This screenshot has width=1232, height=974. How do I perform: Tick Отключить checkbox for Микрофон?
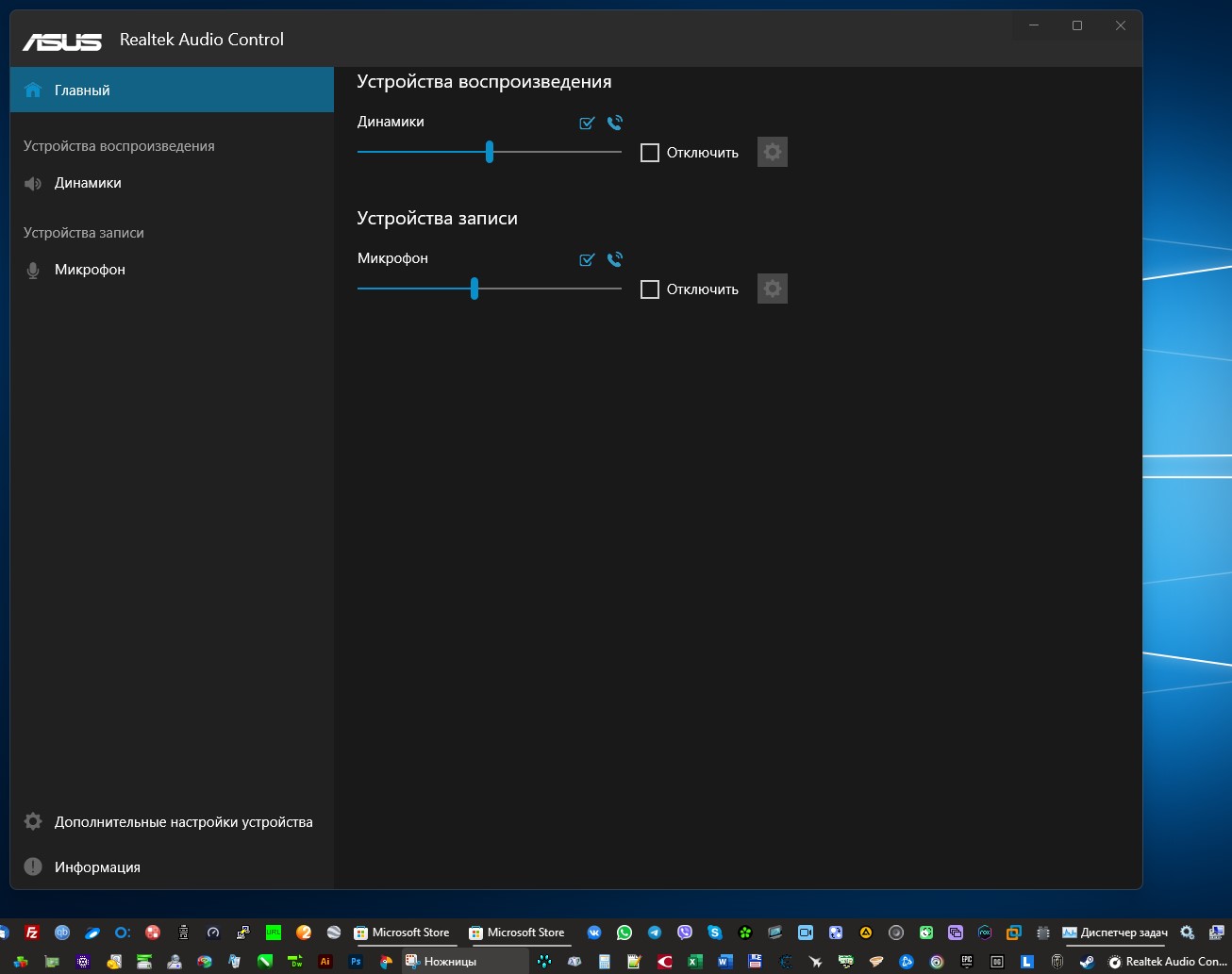coord(650,289)
